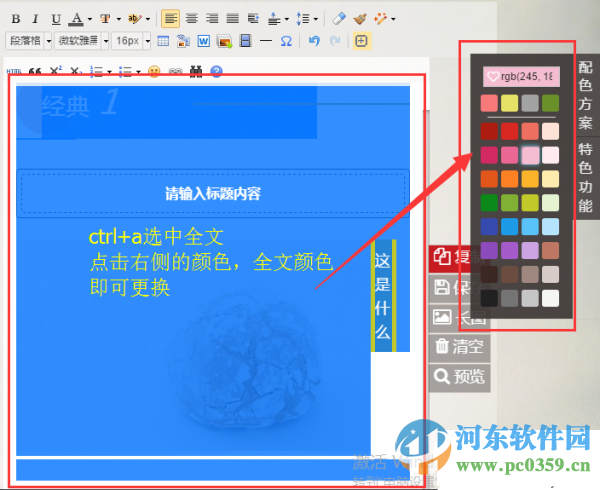Insert an emoticon
The width and height of the screenshot is (600, 490).
[154, 71]
